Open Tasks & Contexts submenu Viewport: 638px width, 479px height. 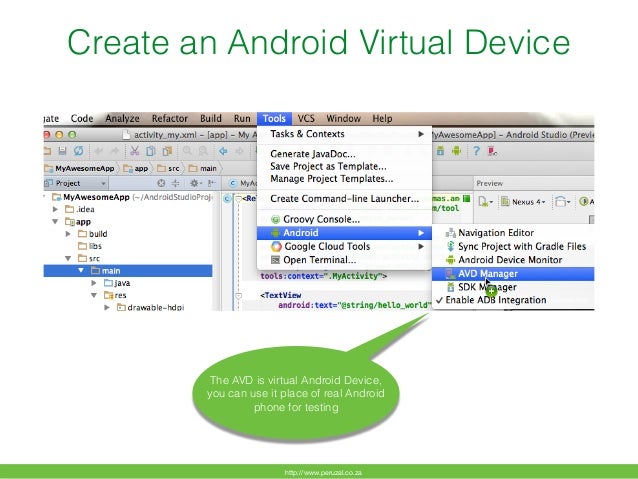point(344,134)
